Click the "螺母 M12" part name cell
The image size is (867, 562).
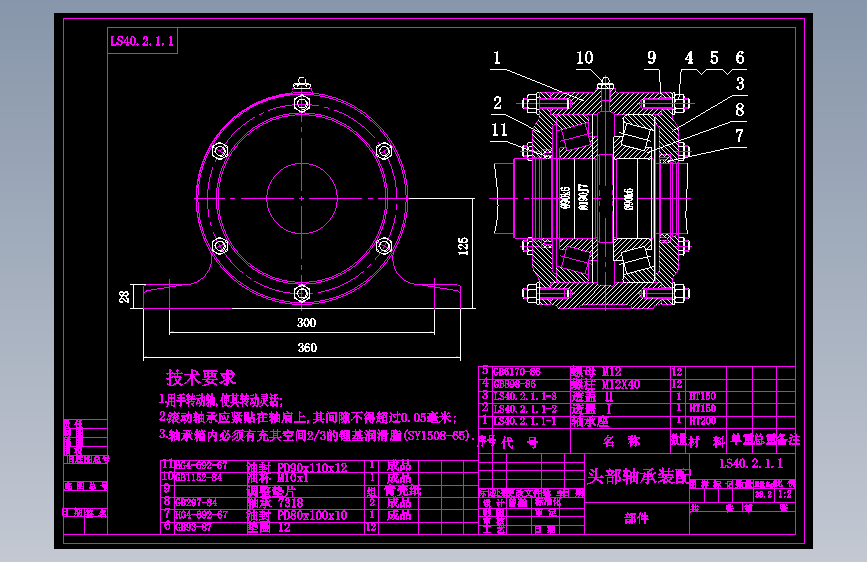coord(596,372)
